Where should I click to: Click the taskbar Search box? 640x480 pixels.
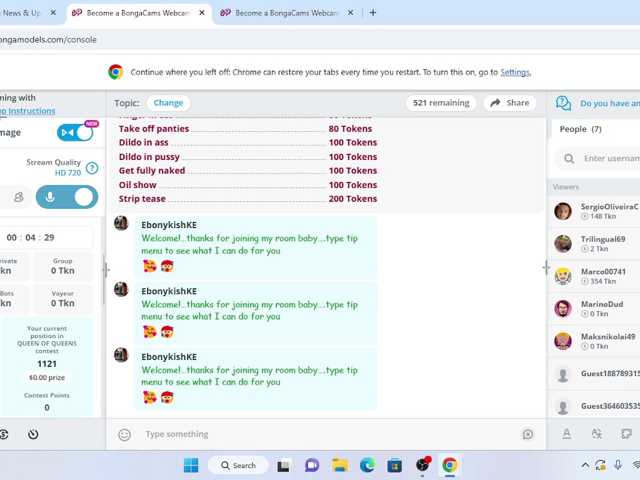coord(238,465)
